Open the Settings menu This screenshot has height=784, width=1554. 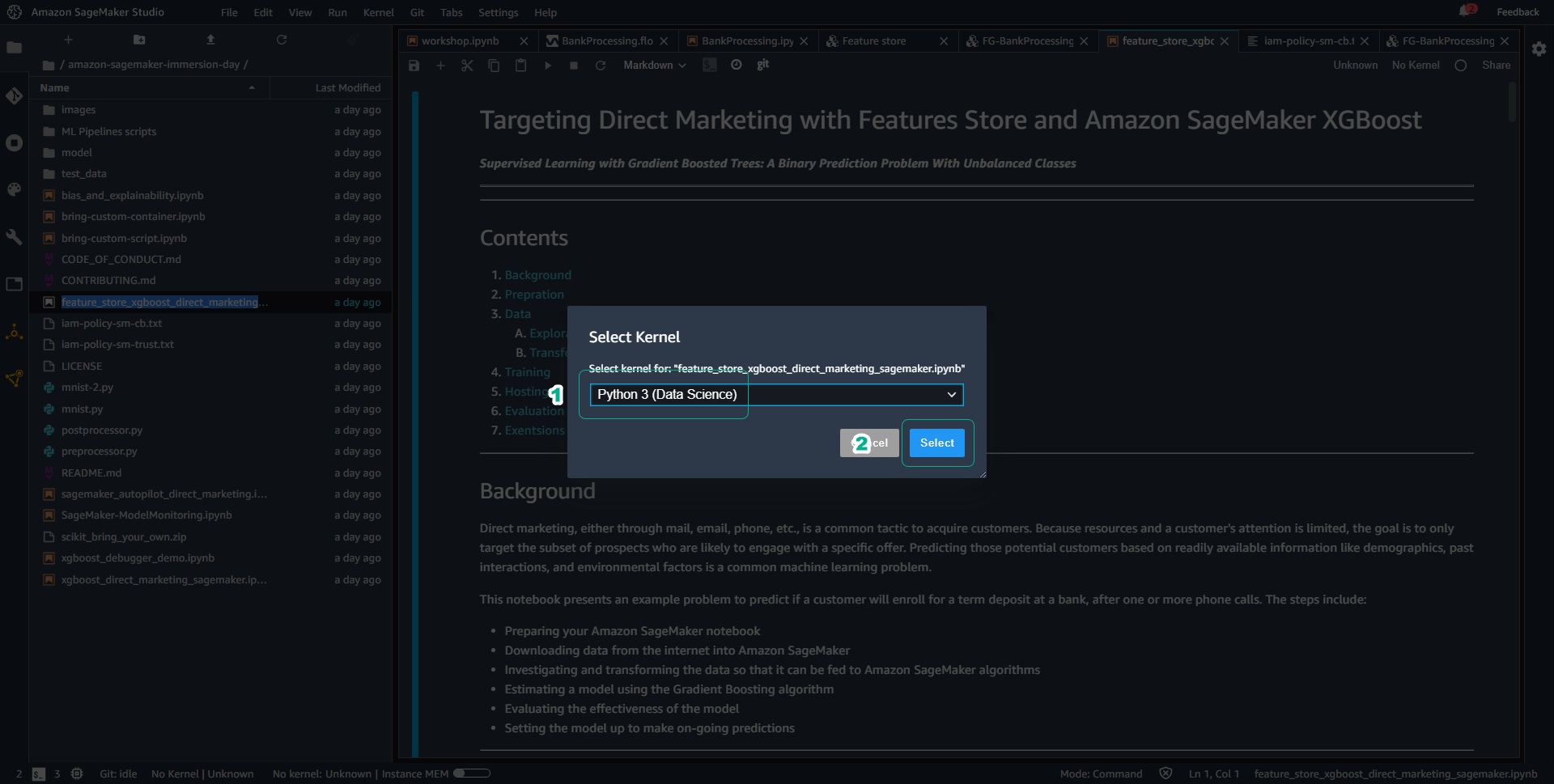click(x=498, y=13)
